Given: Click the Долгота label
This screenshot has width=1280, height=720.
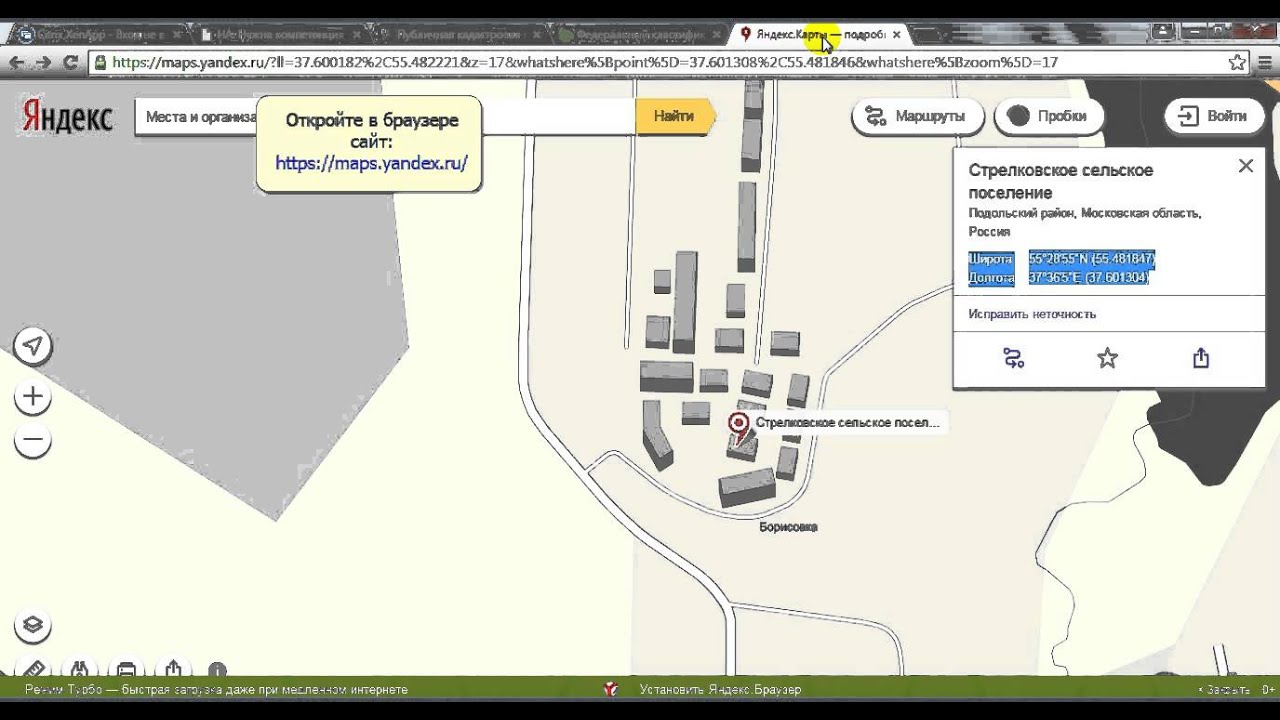Looking at the screenshot, I should 991,278.
